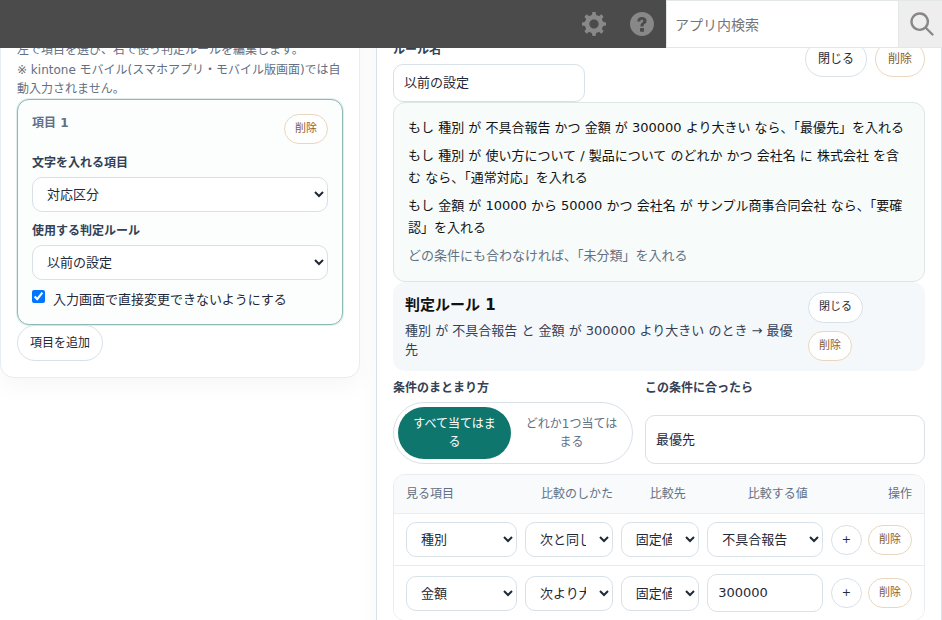Open comparison dropdown showing 次より大きい
Viewport: 942px width, 620px height.
tap(568, 594)
